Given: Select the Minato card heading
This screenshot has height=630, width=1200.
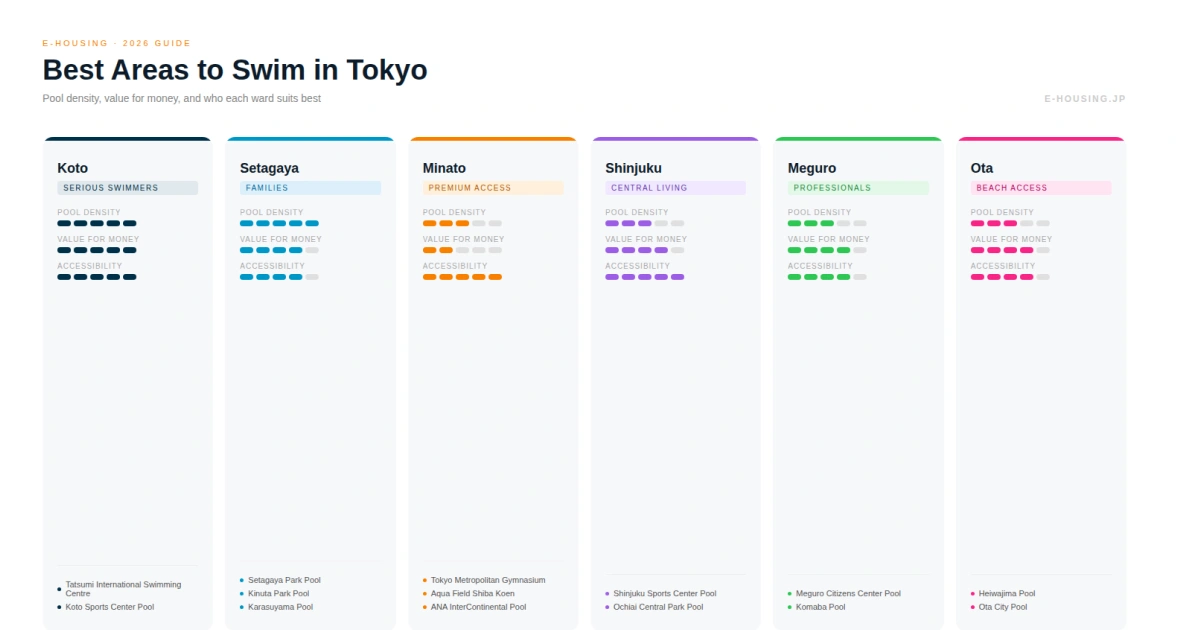Looking at the screenshot, I should point(444,168).
